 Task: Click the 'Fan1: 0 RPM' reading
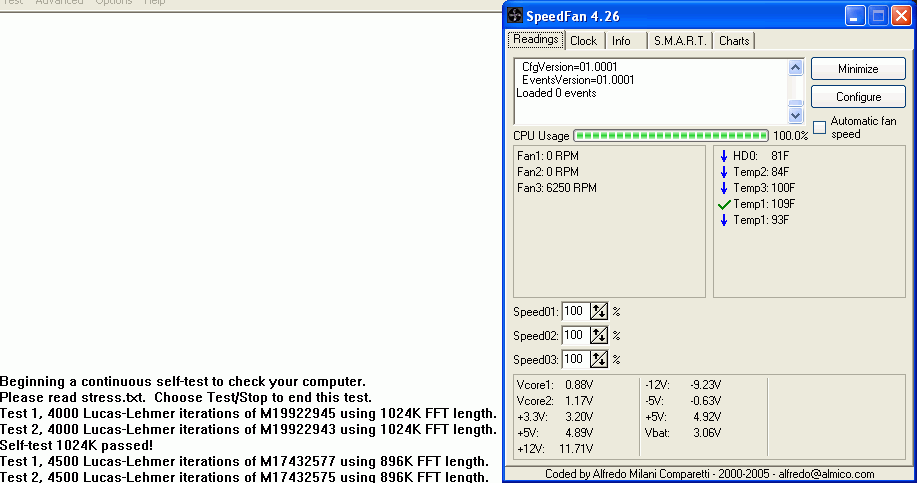click(x=547, y=156)
